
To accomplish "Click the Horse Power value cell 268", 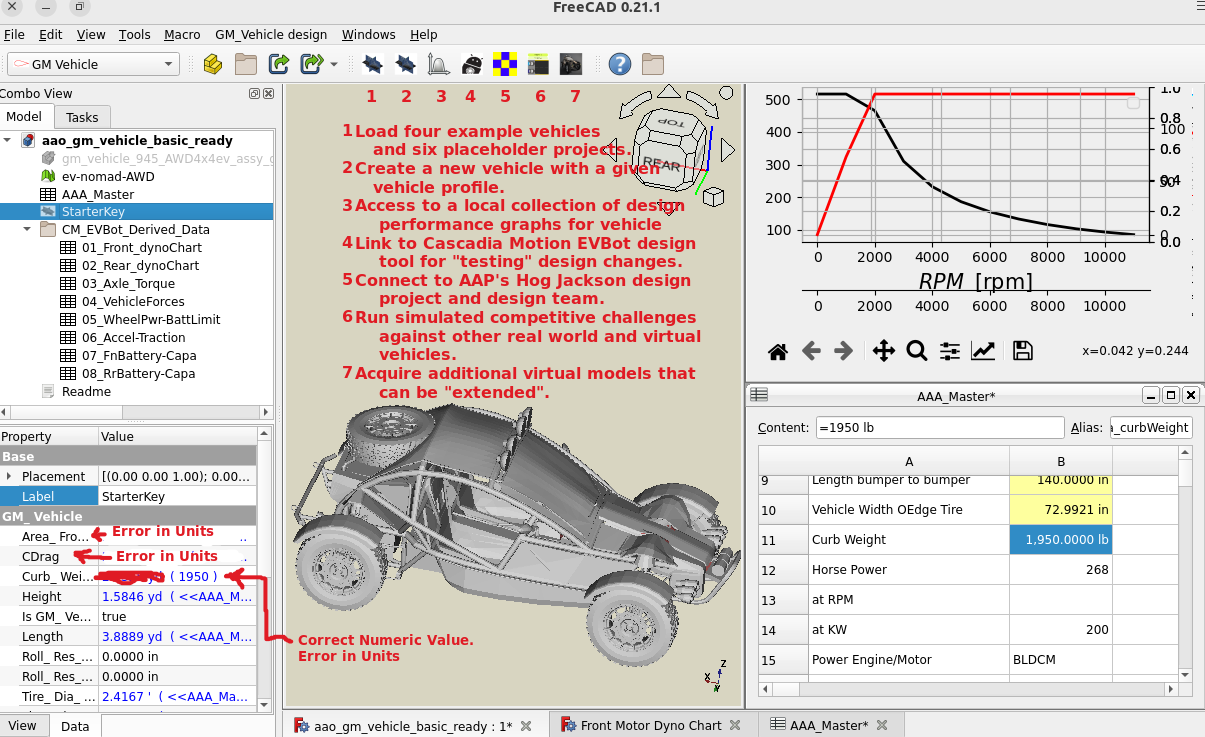I will 1060,570.
